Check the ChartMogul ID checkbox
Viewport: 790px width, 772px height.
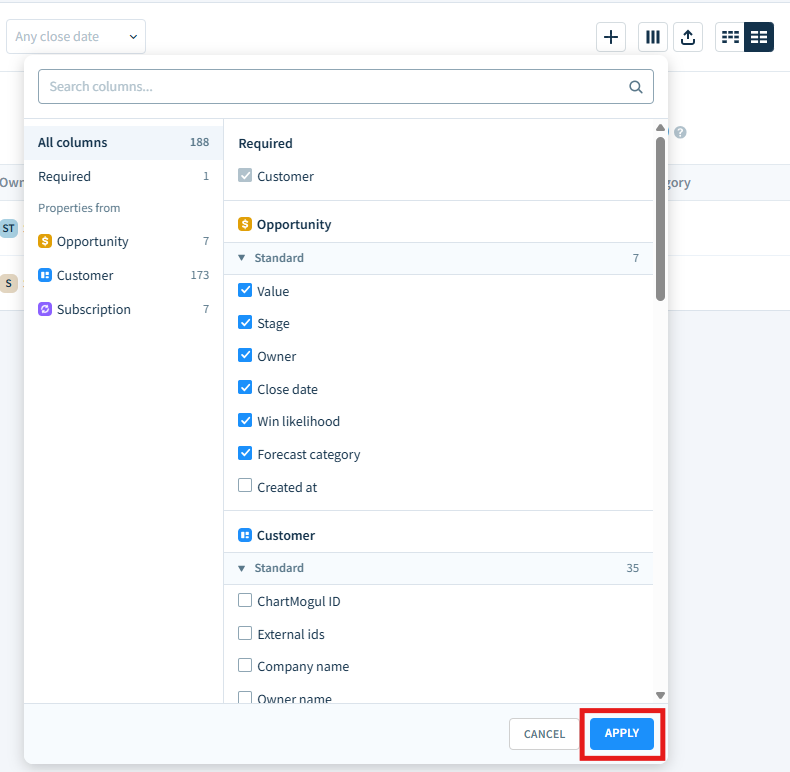pos(245,600)
